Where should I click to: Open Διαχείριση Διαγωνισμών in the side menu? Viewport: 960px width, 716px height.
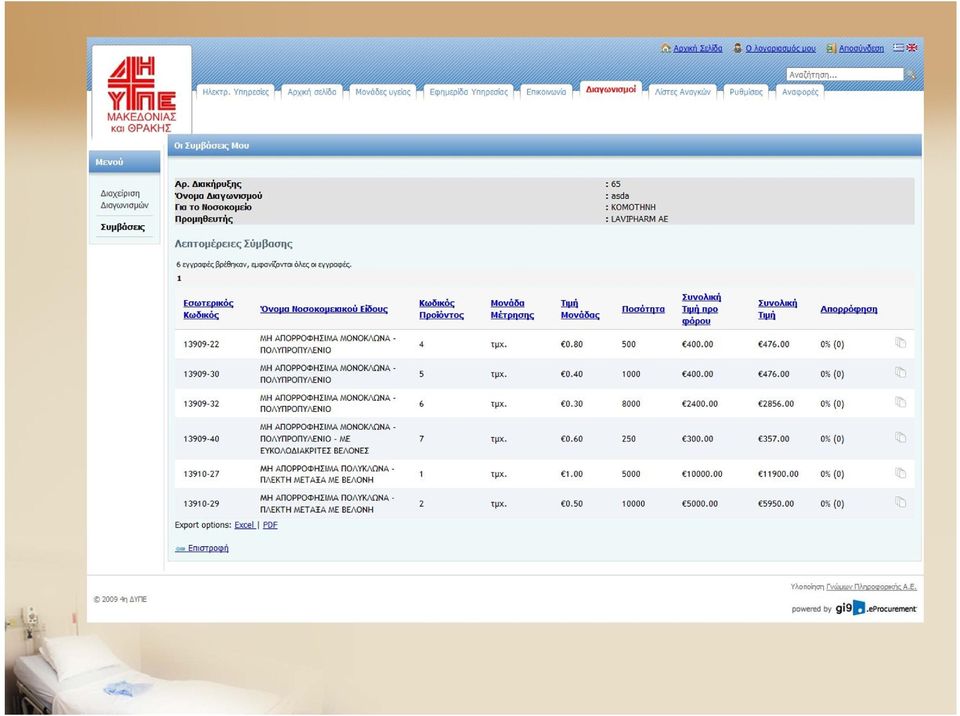click(x=124, y=199)
